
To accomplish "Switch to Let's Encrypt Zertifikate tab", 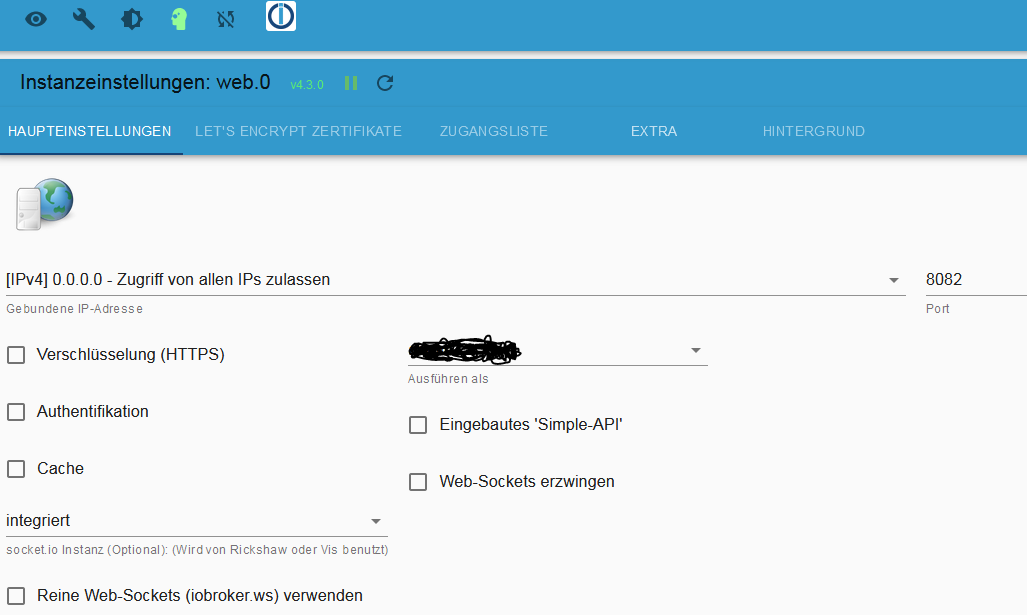I will click(x=298, y=131).
